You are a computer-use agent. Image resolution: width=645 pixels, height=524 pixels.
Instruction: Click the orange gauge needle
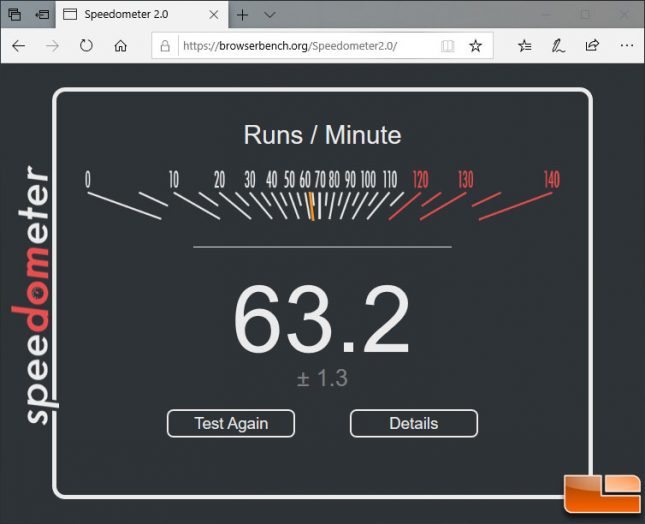coord(311,206)
